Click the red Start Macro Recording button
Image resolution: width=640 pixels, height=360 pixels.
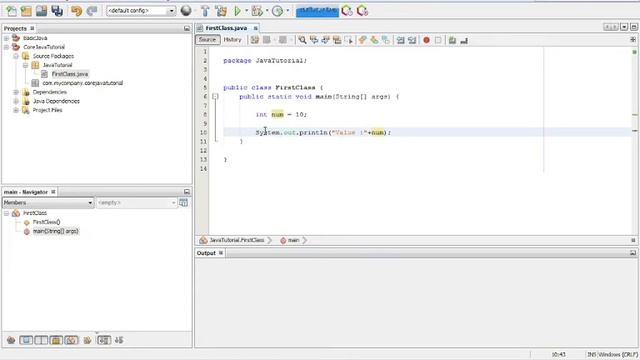point(427,40)
